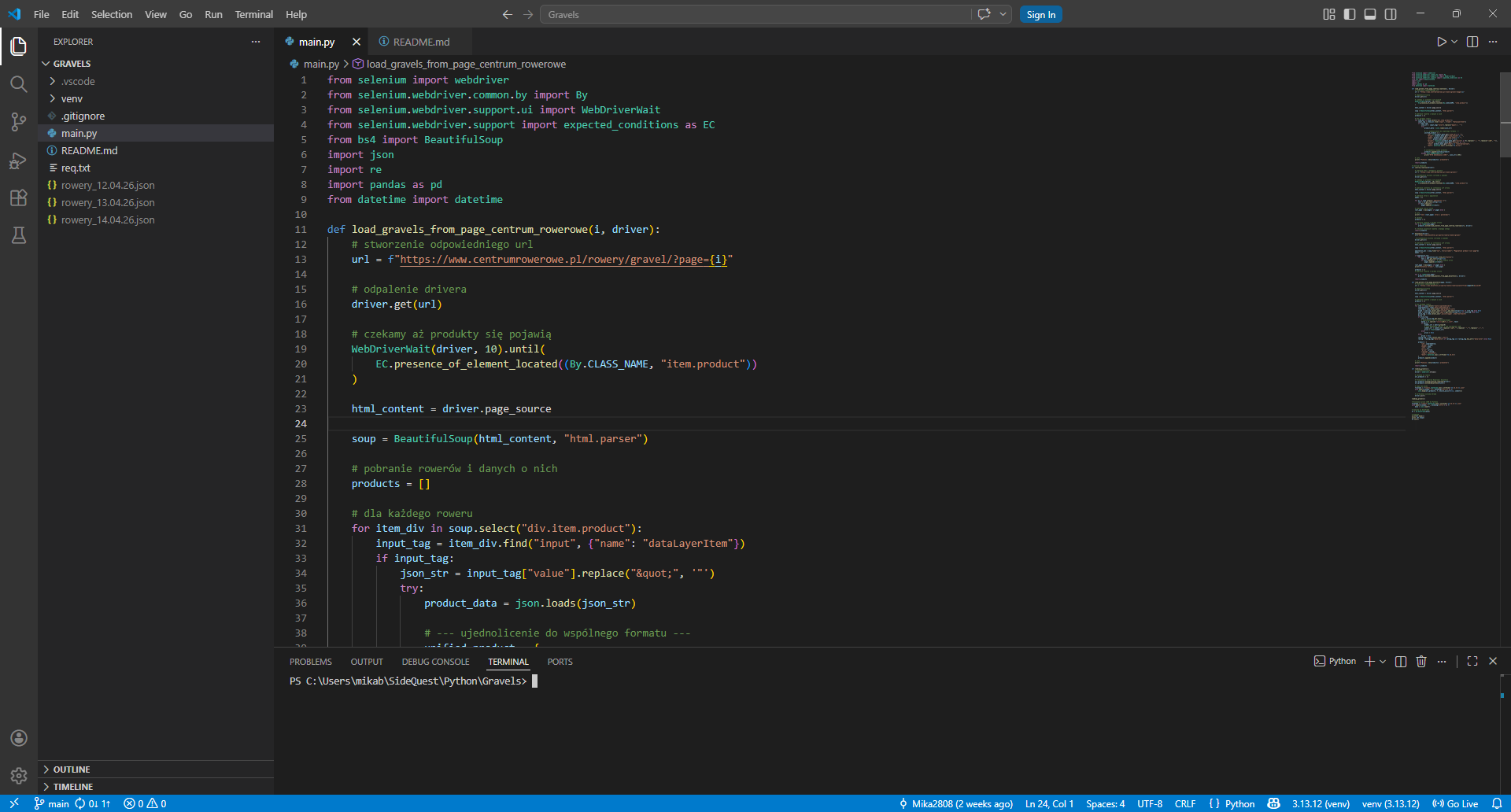This screenshot has width=1511, height=812.
Task: Expand the venv folder
Action: tap(72, 99)
